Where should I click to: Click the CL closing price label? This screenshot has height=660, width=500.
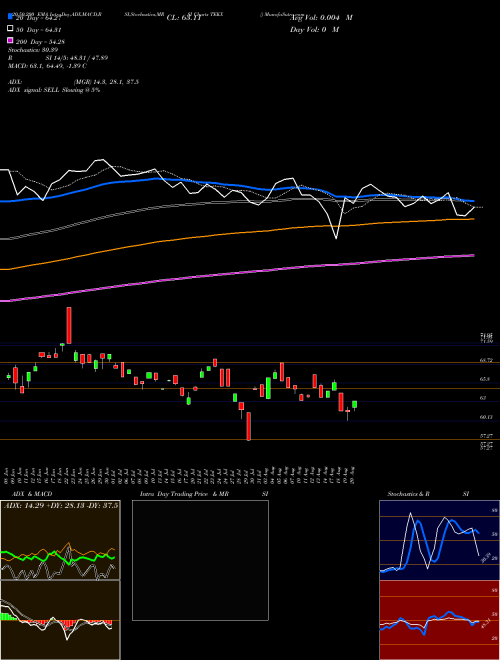[184, 18]
